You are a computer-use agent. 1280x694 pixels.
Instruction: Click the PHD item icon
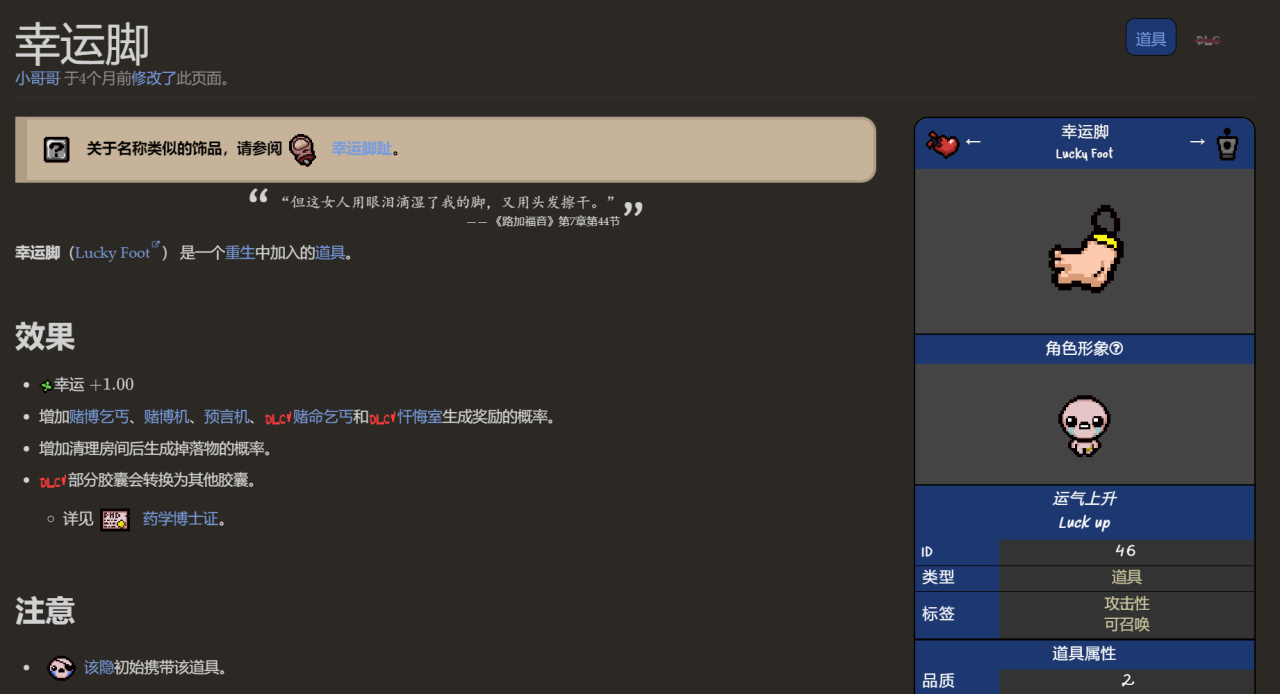point(115,520)
